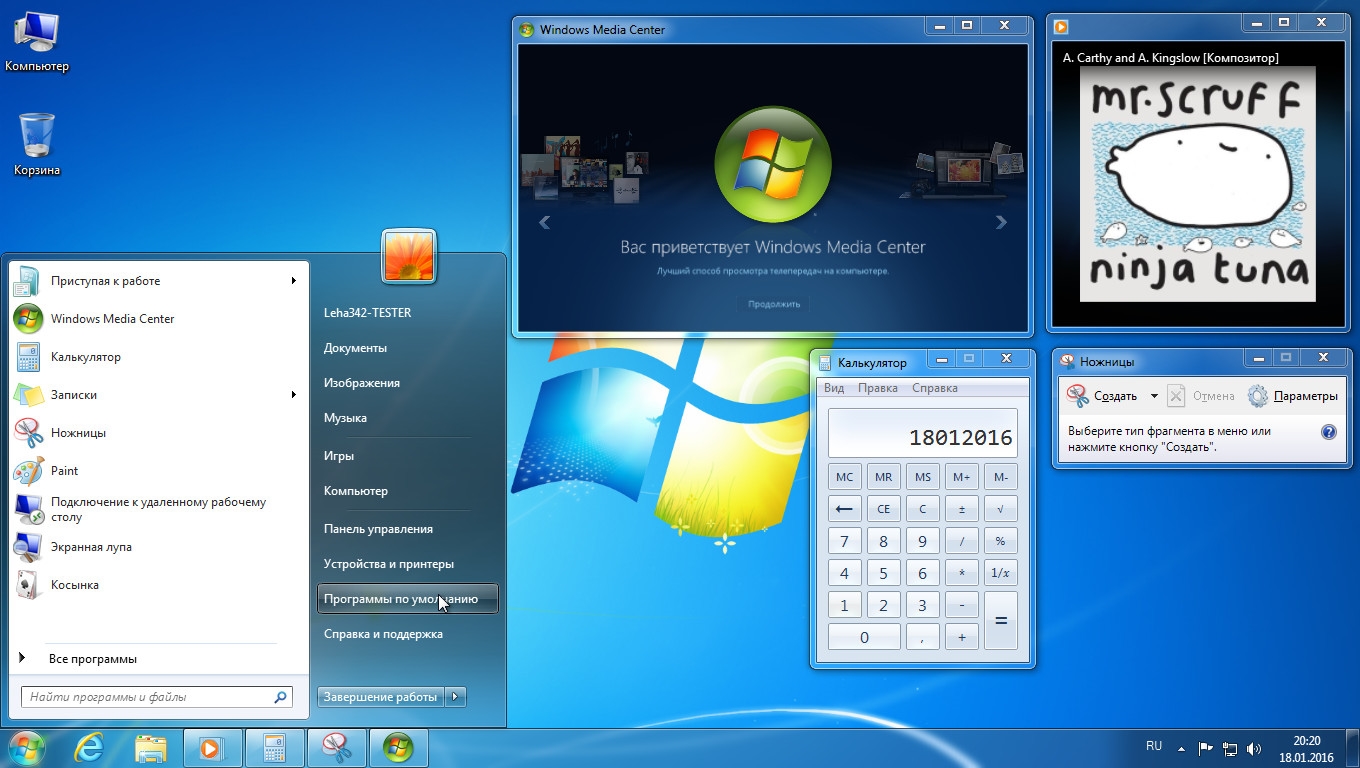Open the Справка menu in Калькулятор
The height and width of the screenshot is (768, 1360).
[x=935, y=388]
